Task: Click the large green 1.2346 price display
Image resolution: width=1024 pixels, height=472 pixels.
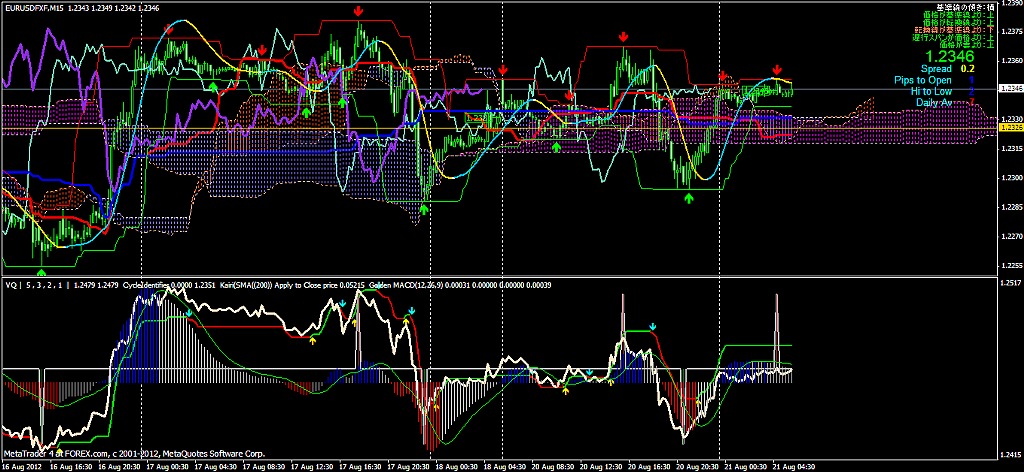Action: click(948, 58)
